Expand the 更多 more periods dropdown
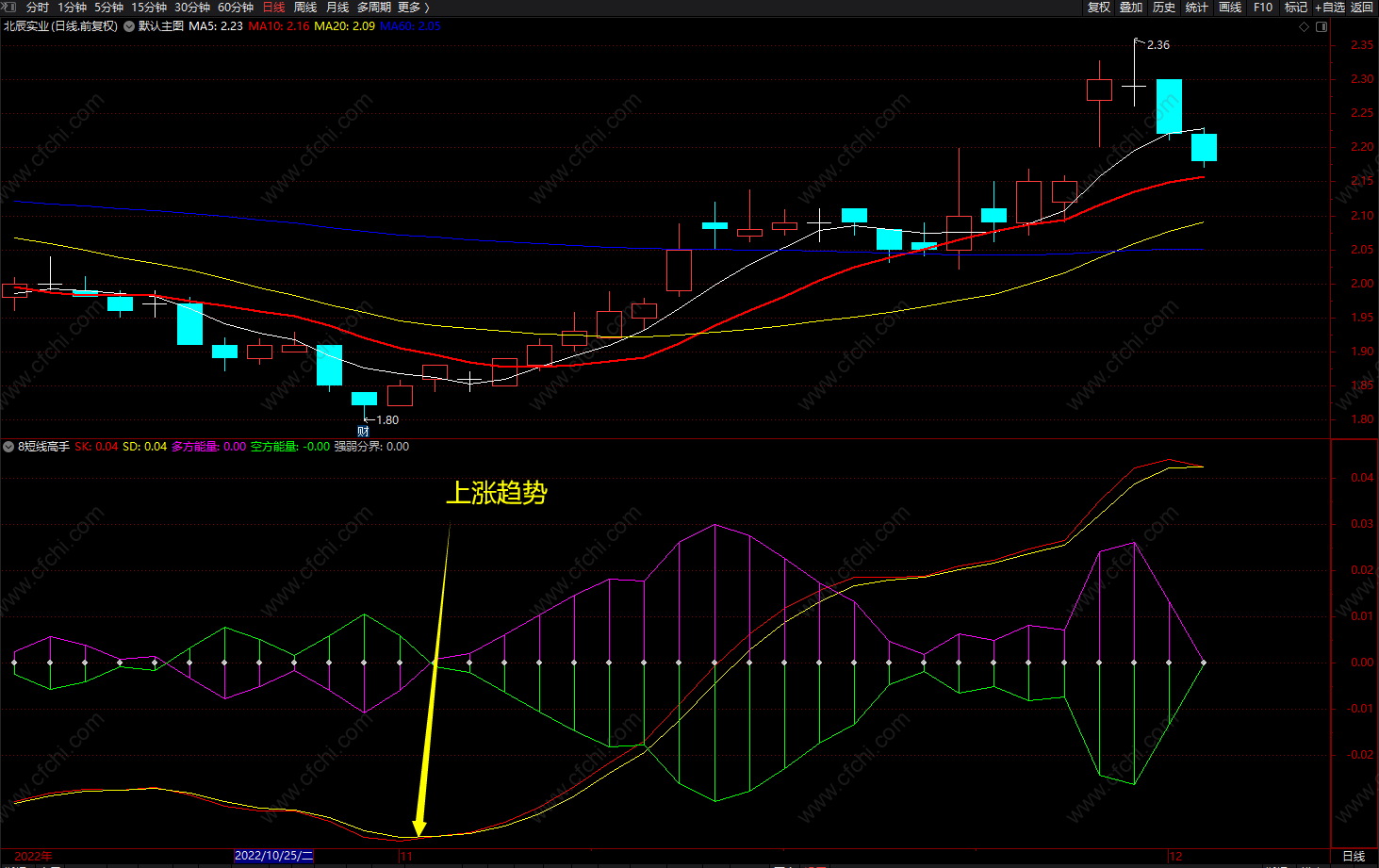The image size is (1379, 868). (x=414, y=8)
